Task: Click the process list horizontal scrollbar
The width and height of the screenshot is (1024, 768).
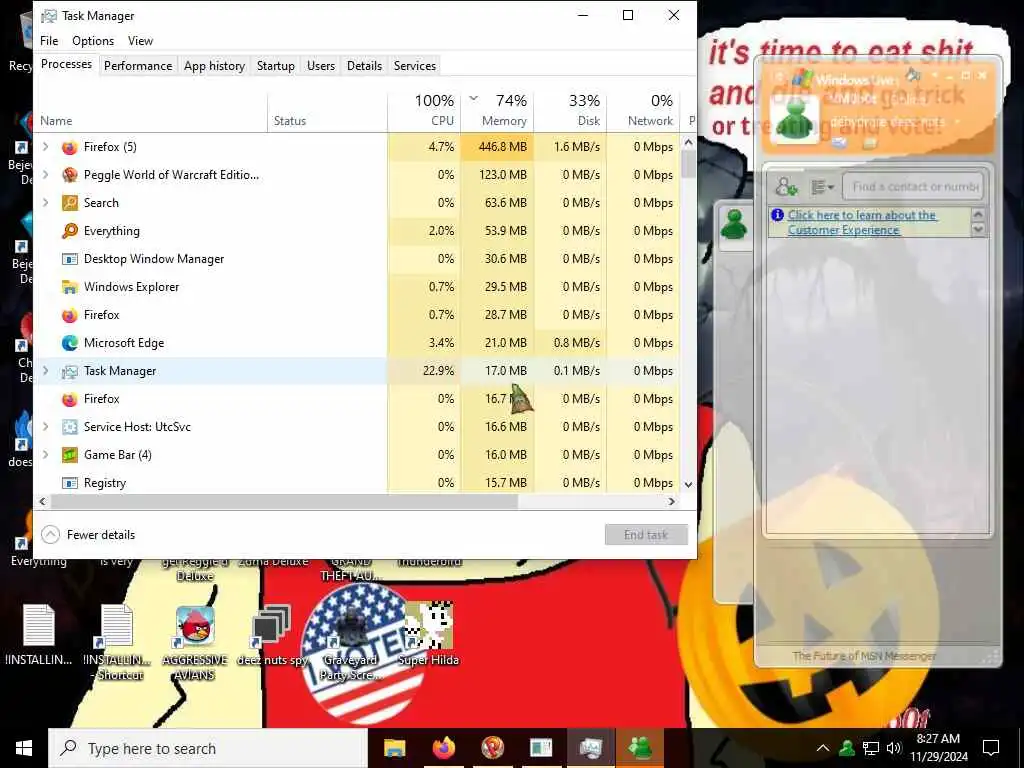Action: 284,502
